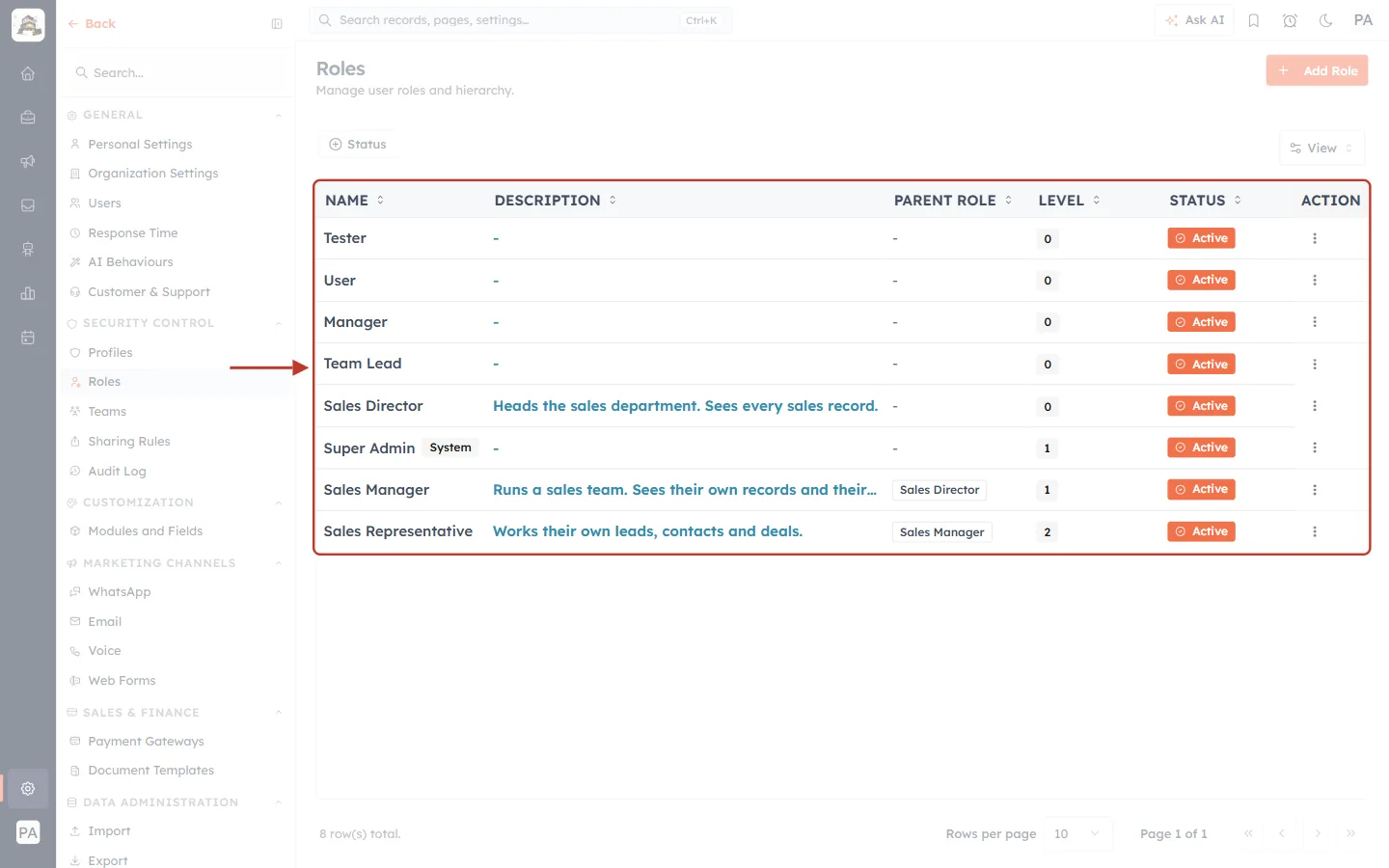Click the sidebar settings search box
This screenshot has height=868, width=1389.
pos(177,73)
